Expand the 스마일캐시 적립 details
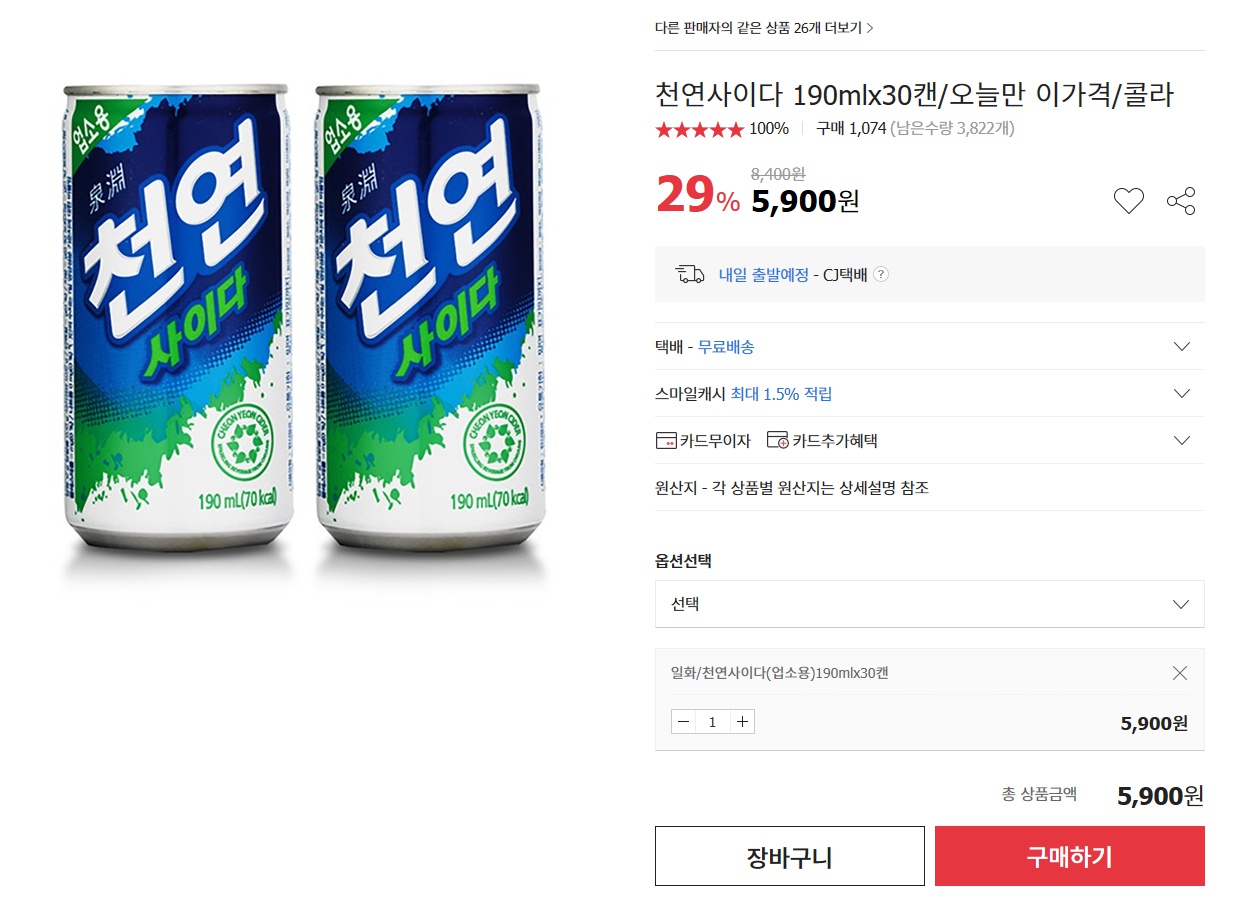The image size is (1257, 913). (1182, 394)
